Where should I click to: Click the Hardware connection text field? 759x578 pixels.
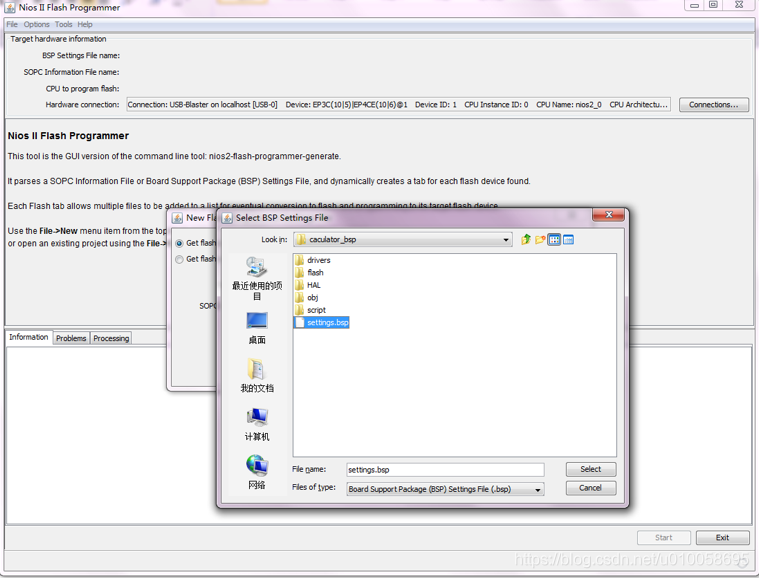[x=398, y=105]
